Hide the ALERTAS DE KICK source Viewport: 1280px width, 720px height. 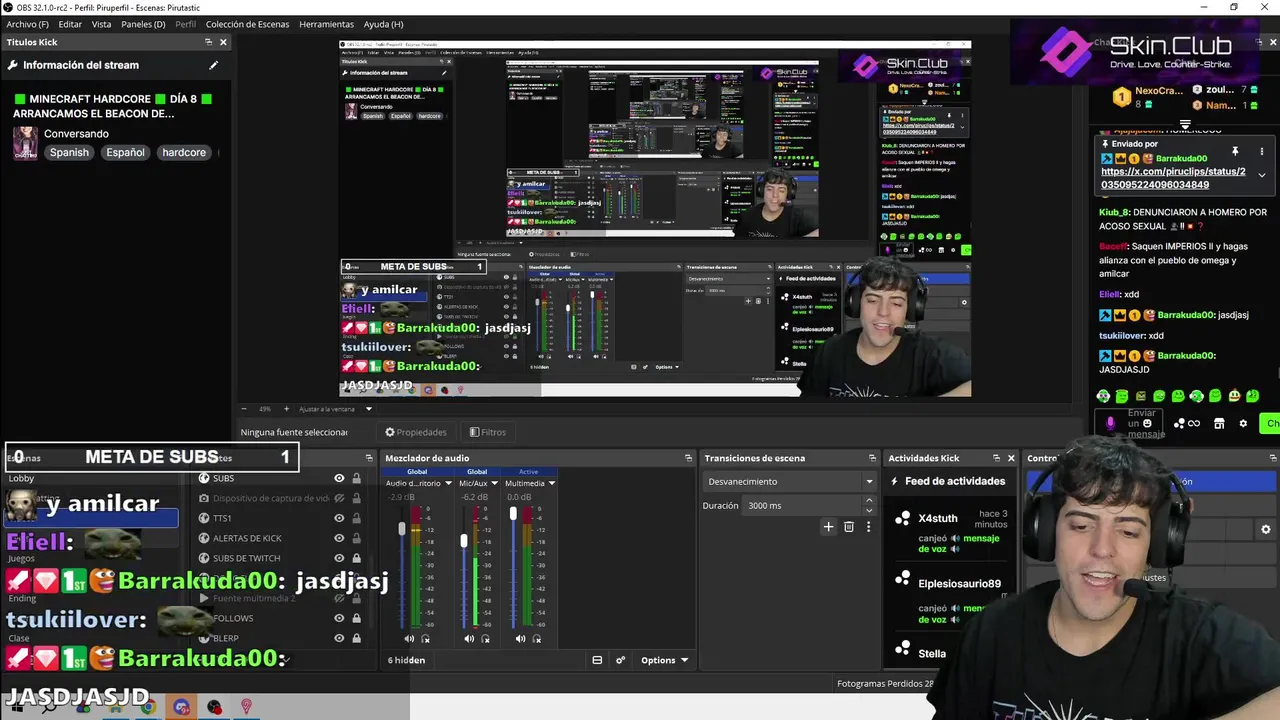339,538
